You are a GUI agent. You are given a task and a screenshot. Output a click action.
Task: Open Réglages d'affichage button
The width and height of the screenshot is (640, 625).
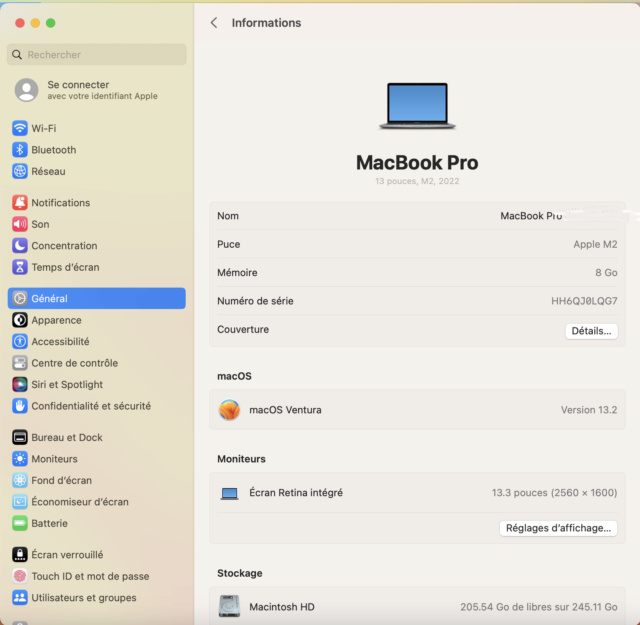pos(558,528)
